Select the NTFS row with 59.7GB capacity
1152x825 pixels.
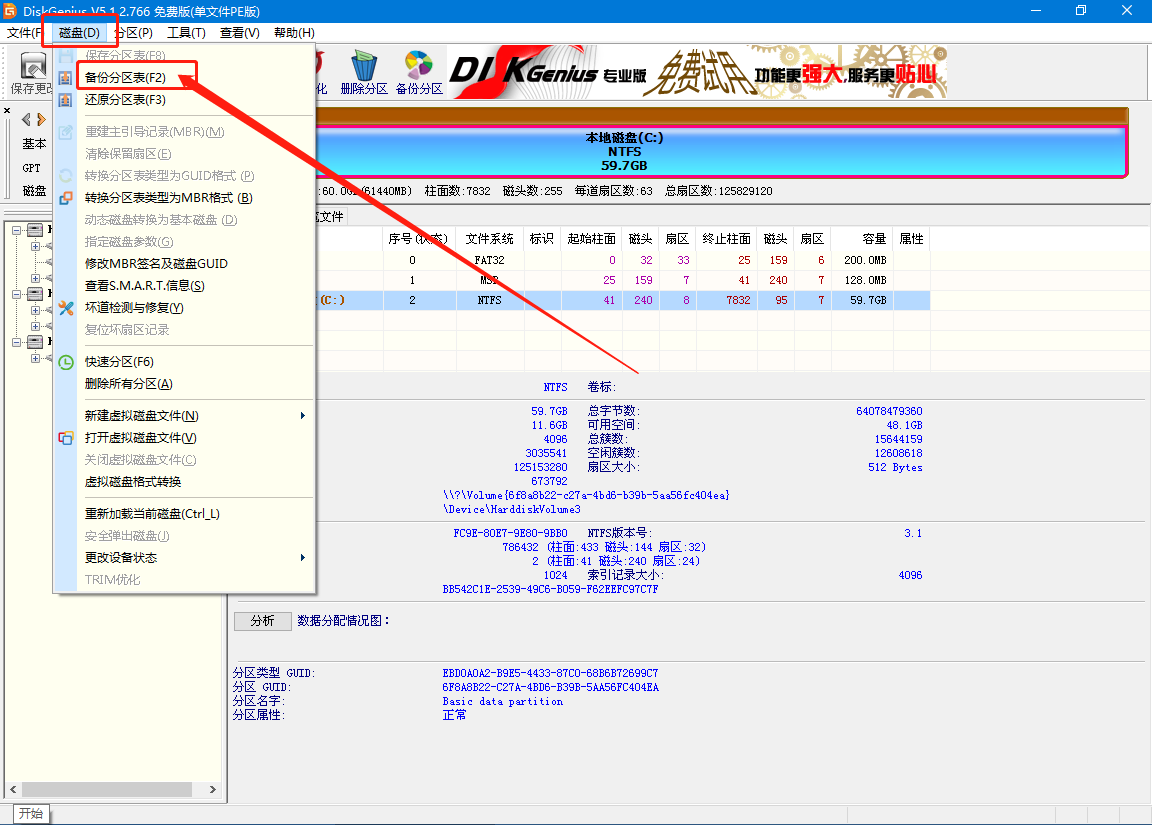click(623, 300)
